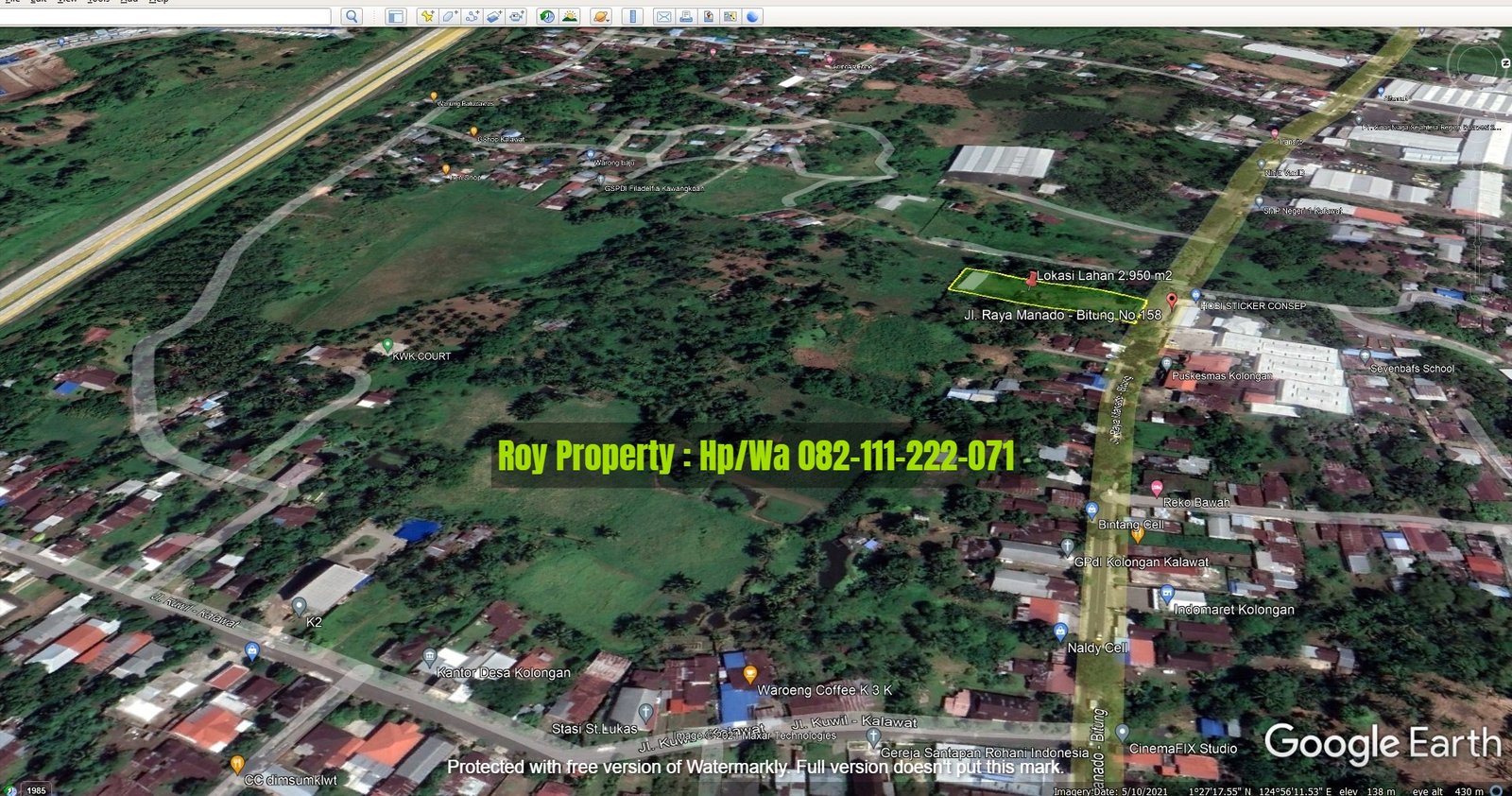This screenshot has width=1512, height=796.
Task: Click View in Google Maps icon
Action: (730, 16)
